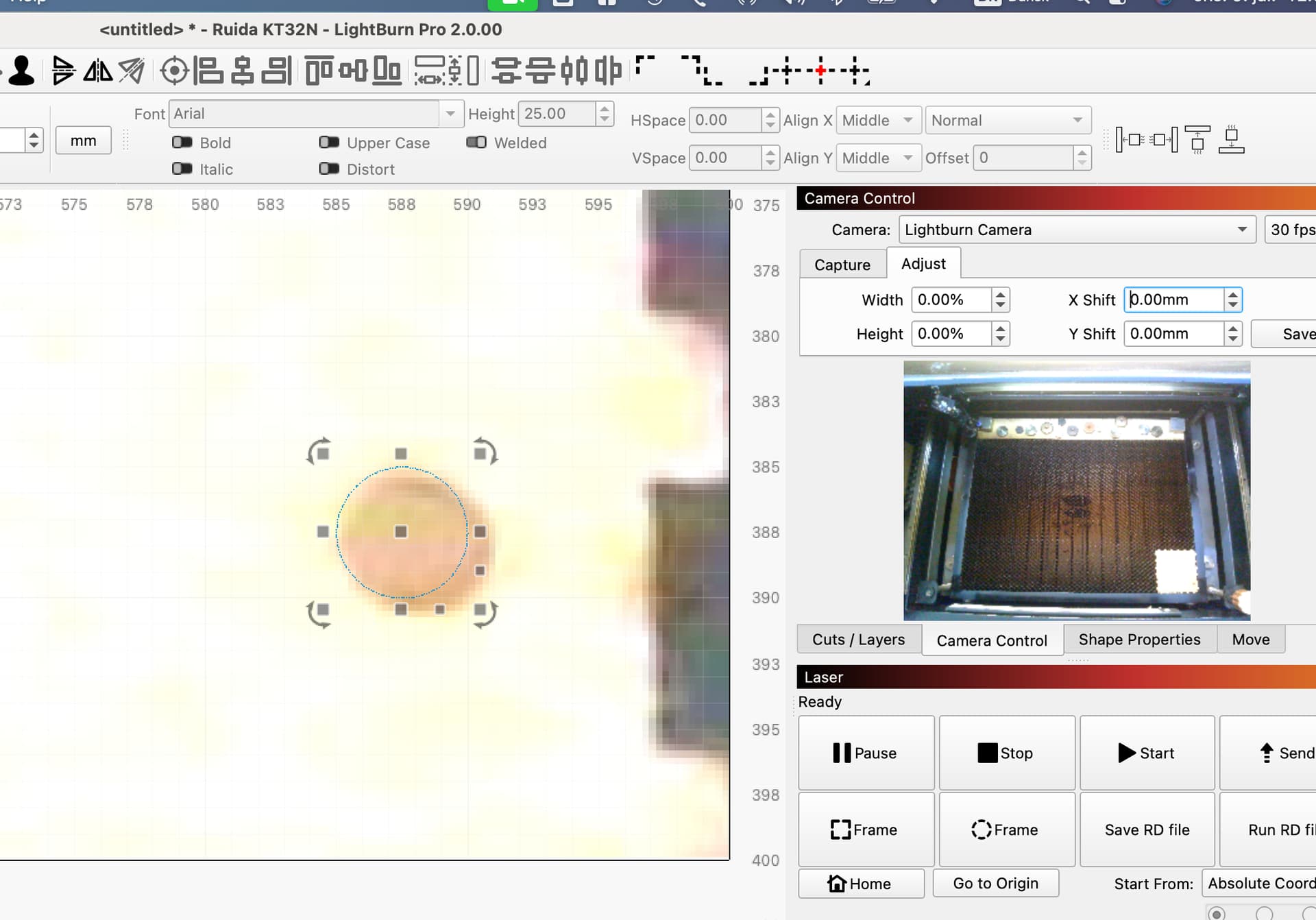Switch to the Capture tab
Viewport: 1316px width, 920px height.
coord(842,265)
